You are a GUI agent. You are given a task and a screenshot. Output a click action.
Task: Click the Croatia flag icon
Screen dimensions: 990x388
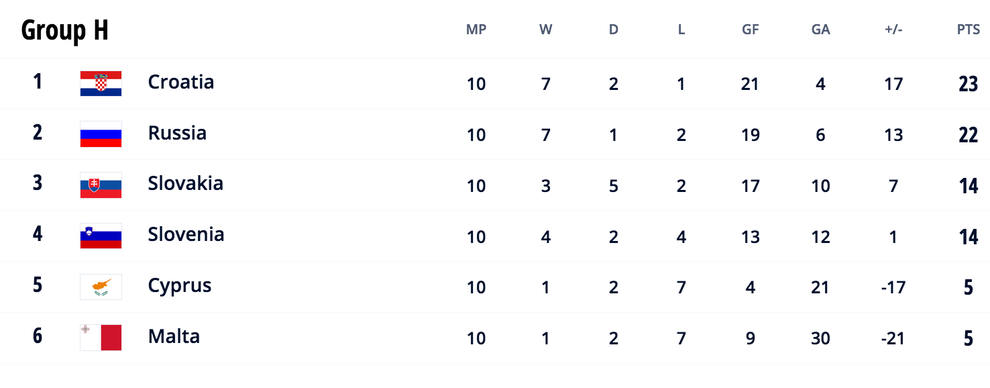point(101,84)
